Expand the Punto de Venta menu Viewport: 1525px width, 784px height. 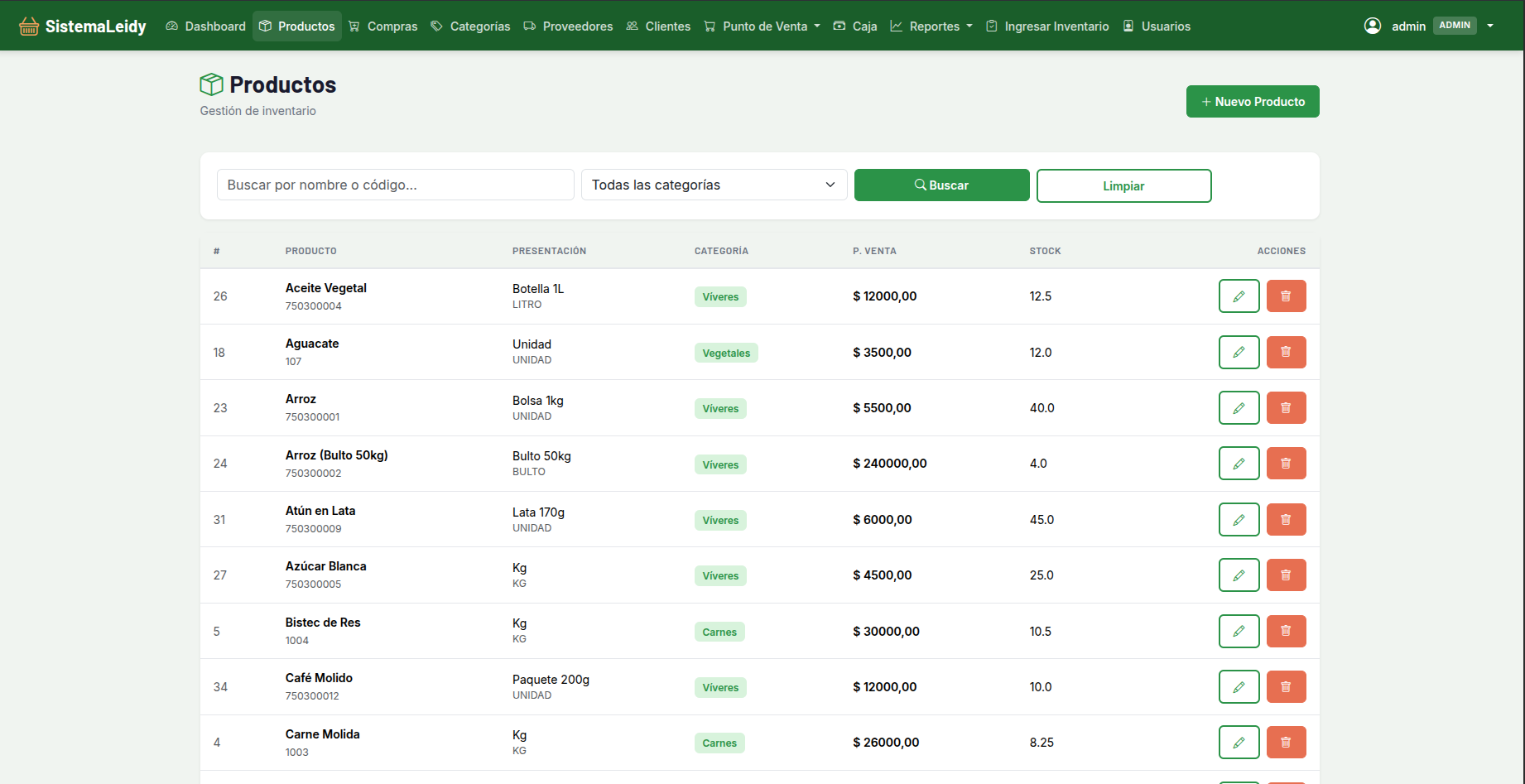tap(762, 26)
